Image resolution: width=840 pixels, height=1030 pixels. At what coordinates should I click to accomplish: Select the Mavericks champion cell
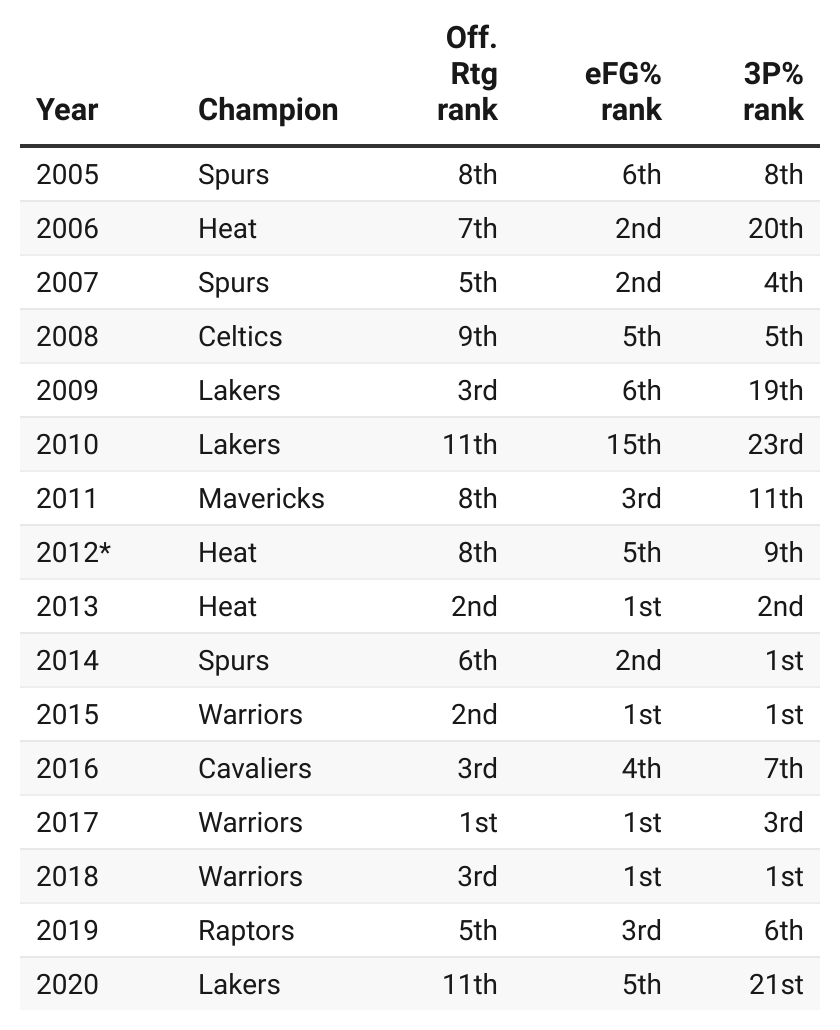pos(261,498)
